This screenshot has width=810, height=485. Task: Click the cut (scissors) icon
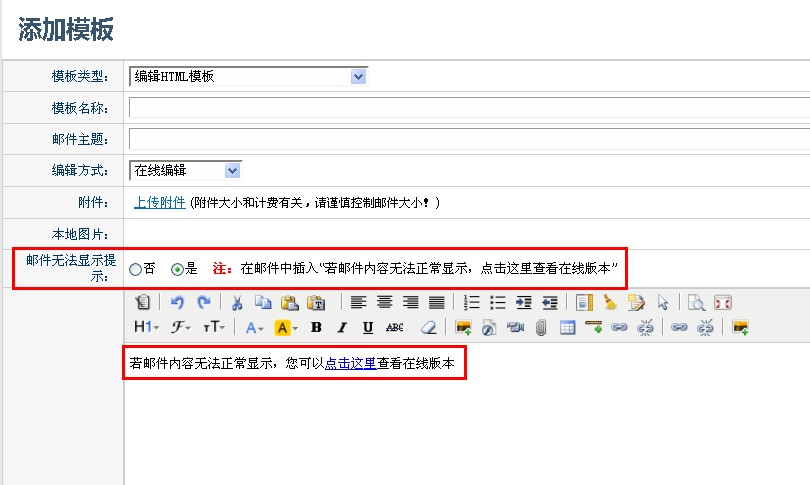(x=237, y=302)
